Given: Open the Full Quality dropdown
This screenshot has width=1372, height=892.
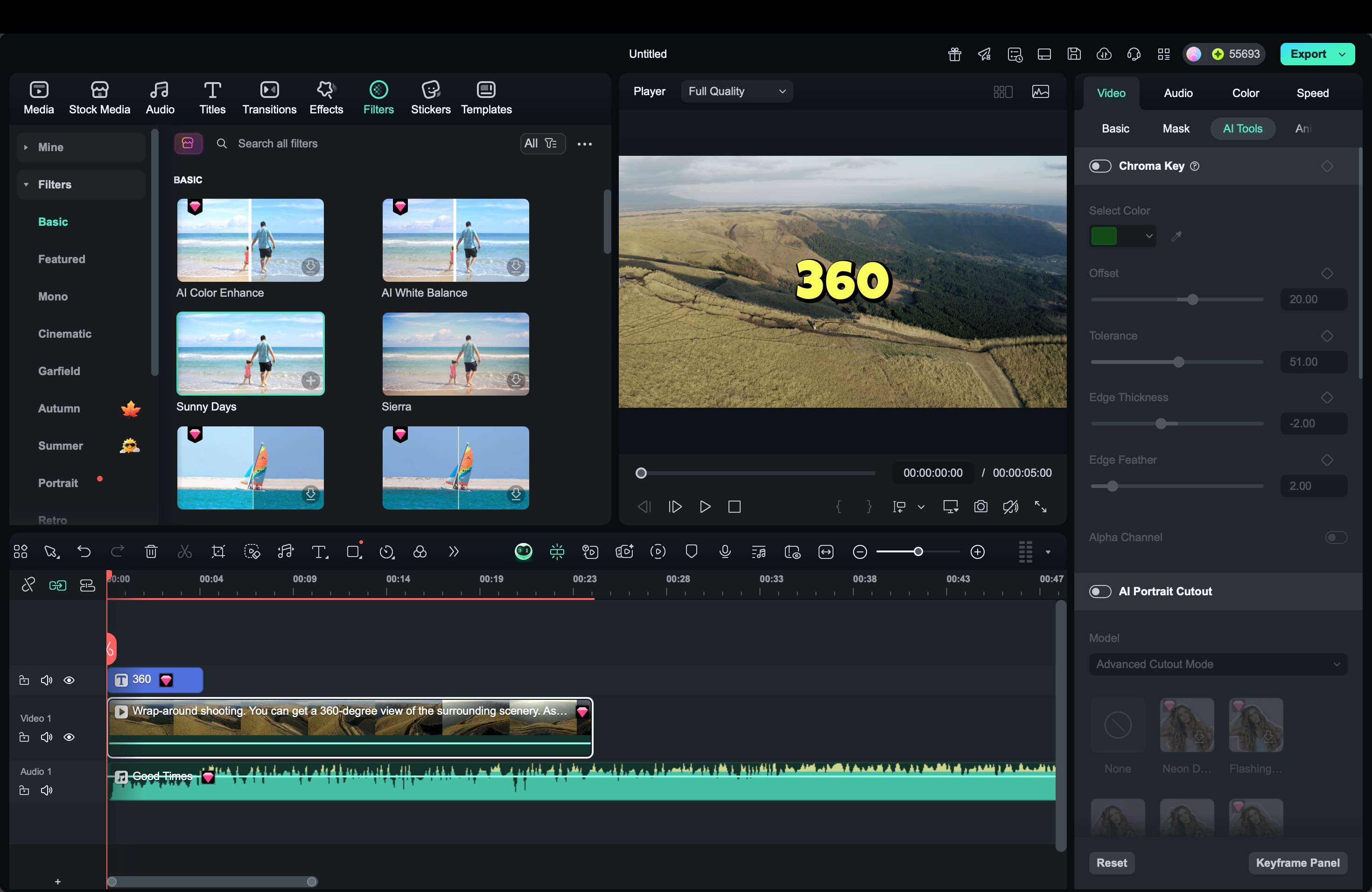Looking at the screenshot, I should point(737,91).
